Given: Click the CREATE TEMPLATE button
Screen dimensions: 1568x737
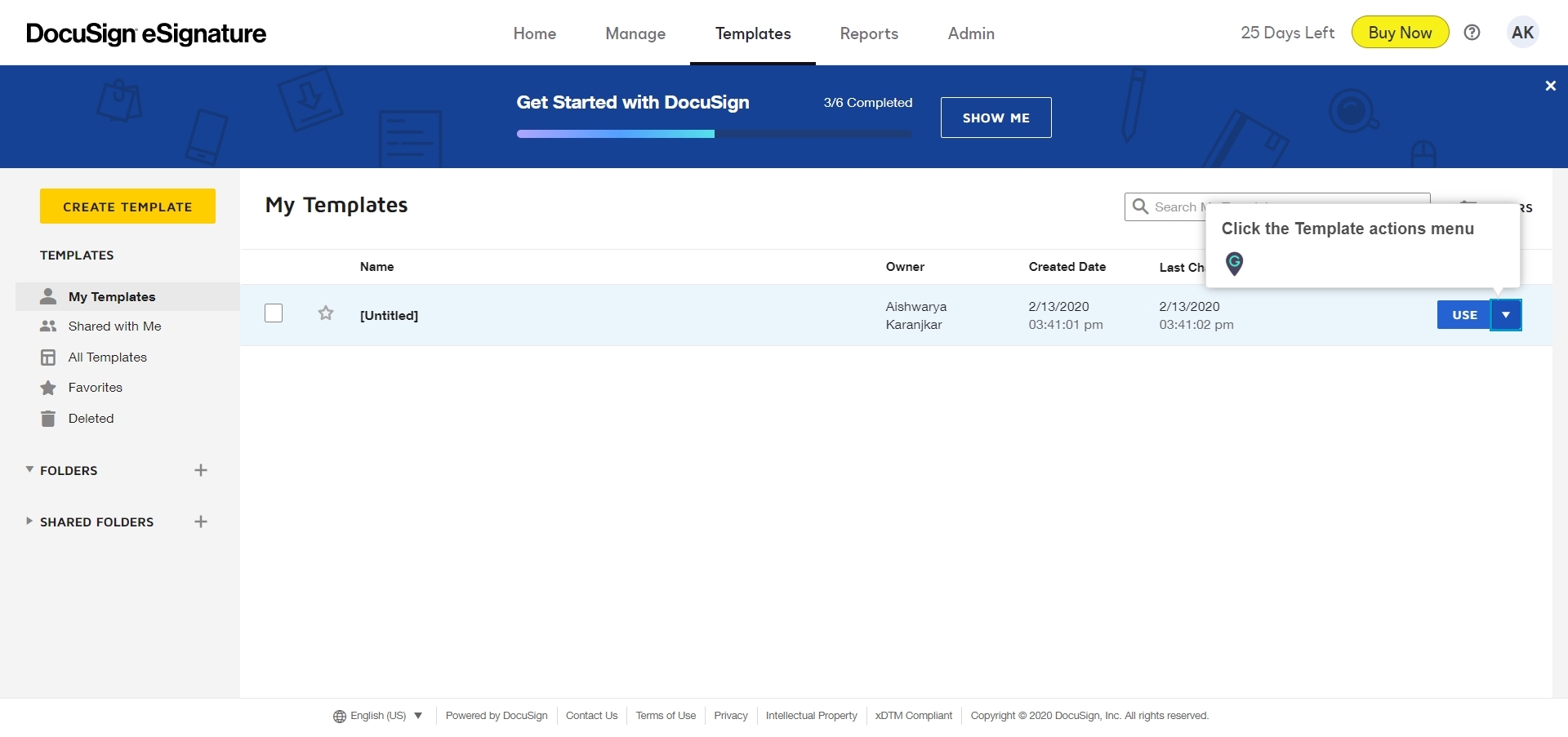Looking at the screenshot, I should coord(127,206).
